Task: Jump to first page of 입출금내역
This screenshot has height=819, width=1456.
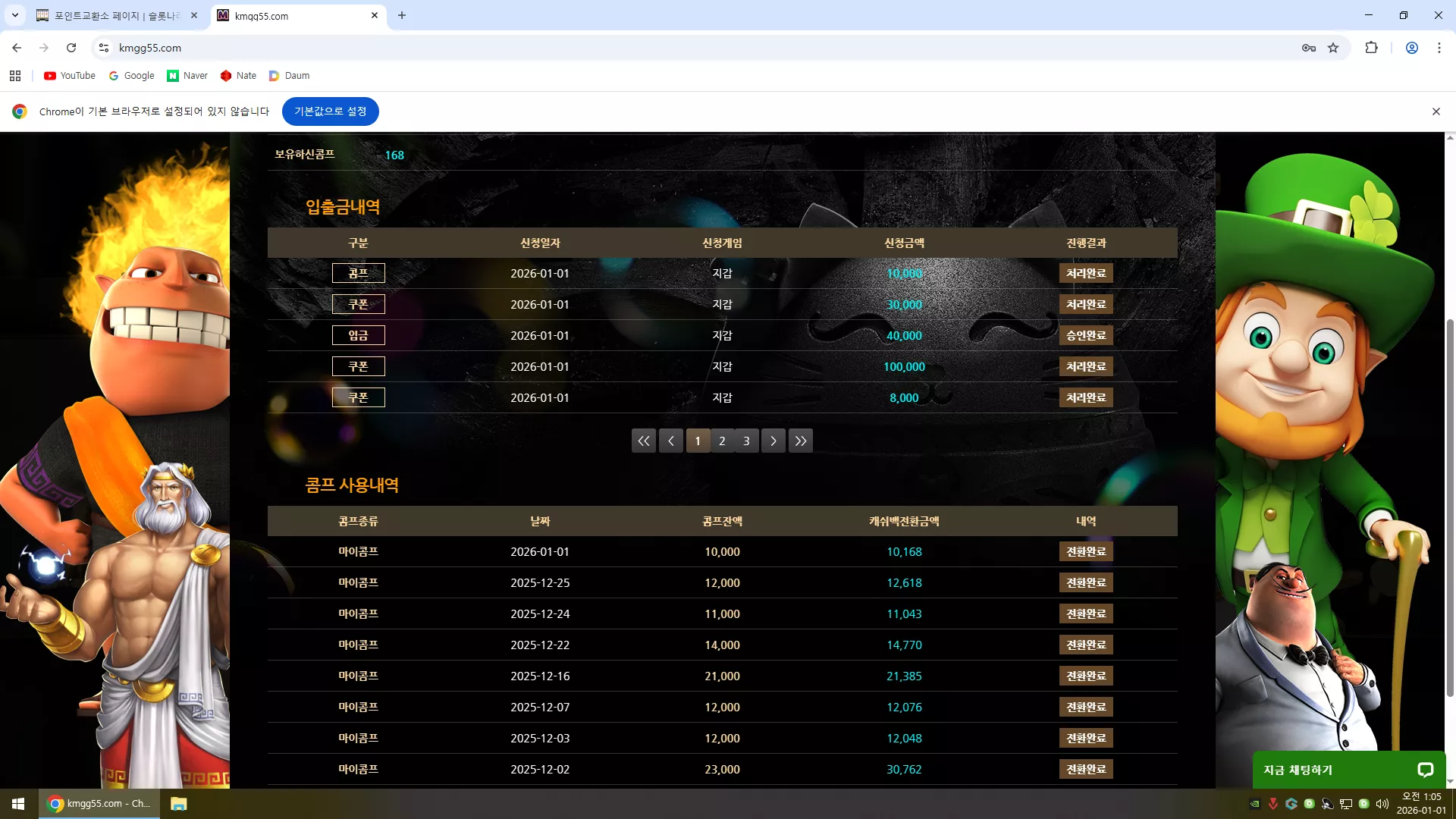Action: tap(644, 441)
